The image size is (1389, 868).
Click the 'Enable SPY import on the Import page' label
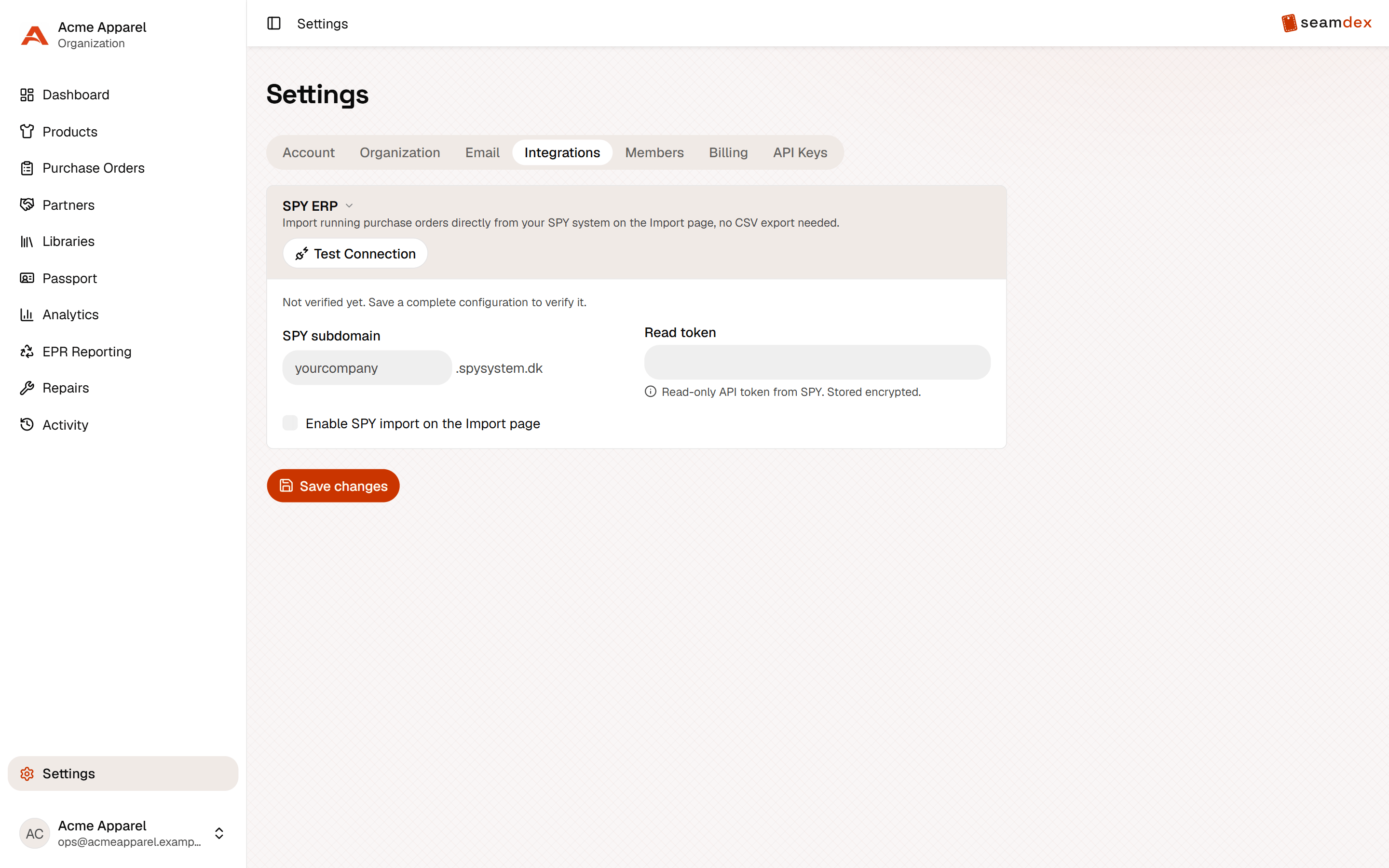(x=422, y=424)
